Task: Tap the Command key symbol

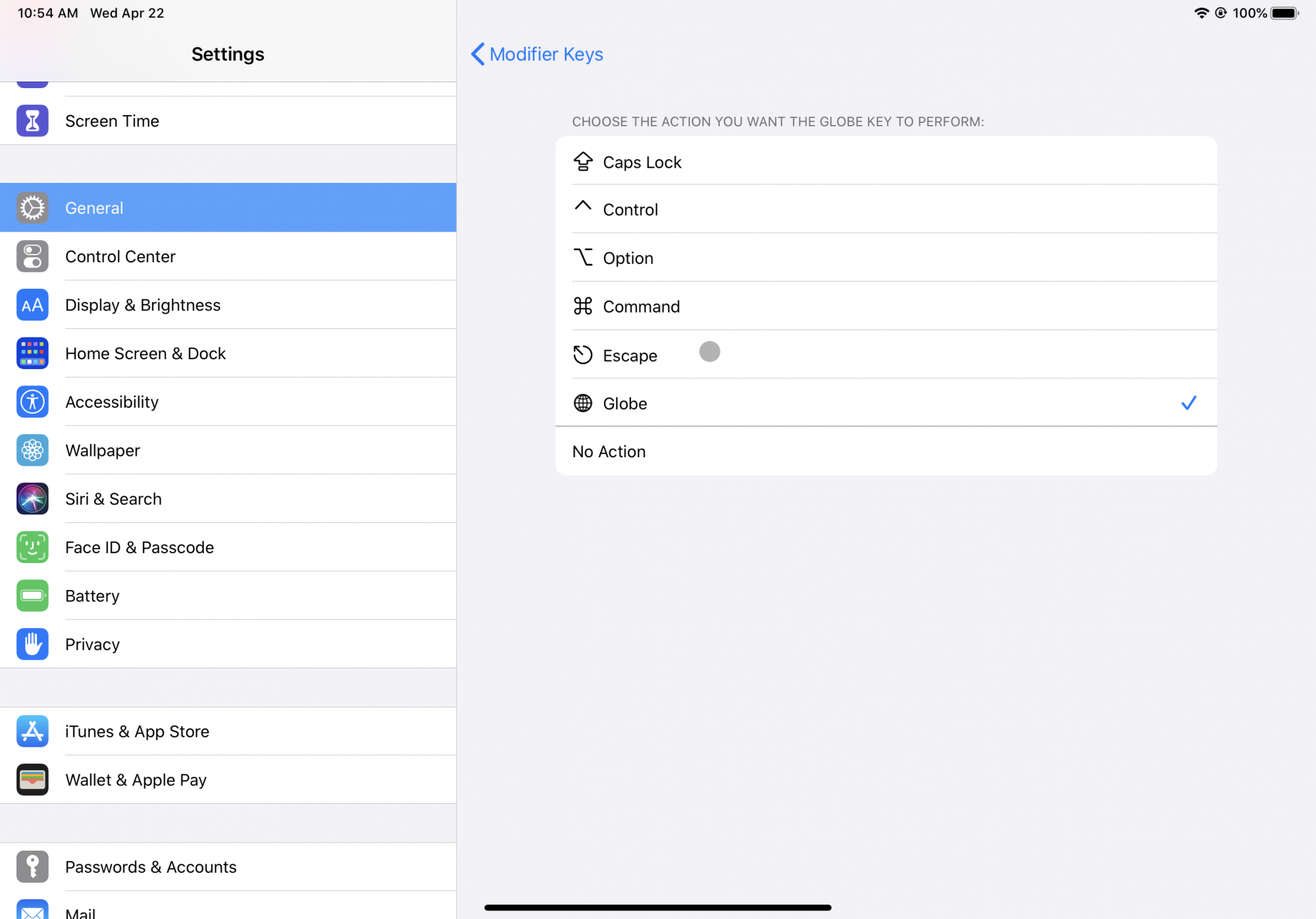Action: 583,306
